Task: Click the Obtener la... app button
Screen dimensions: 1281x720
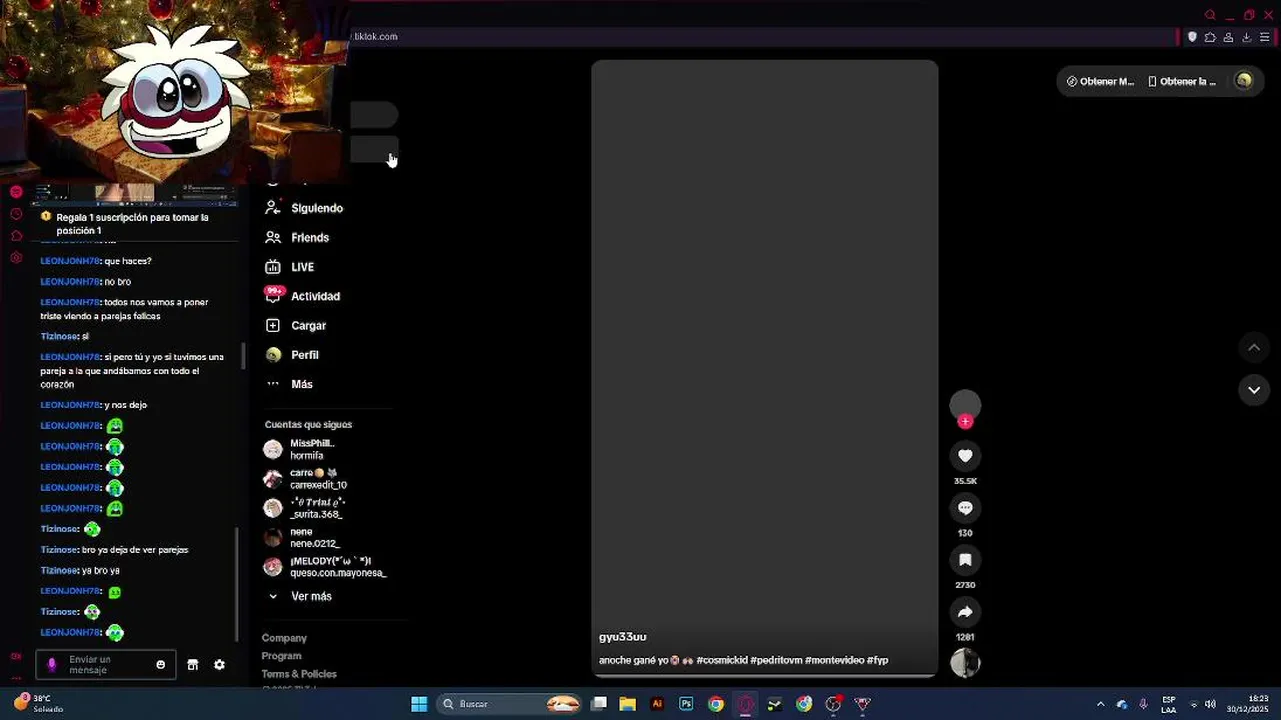Action: (x=1182, y=81)
